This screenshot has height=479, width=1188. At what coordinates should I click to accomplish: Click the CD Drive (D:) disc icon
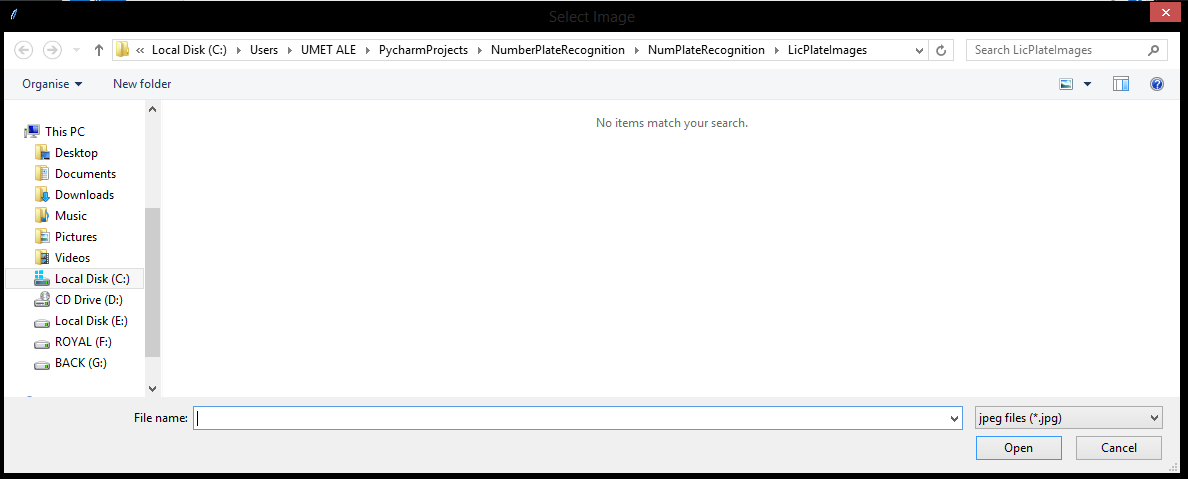[42, 300]
